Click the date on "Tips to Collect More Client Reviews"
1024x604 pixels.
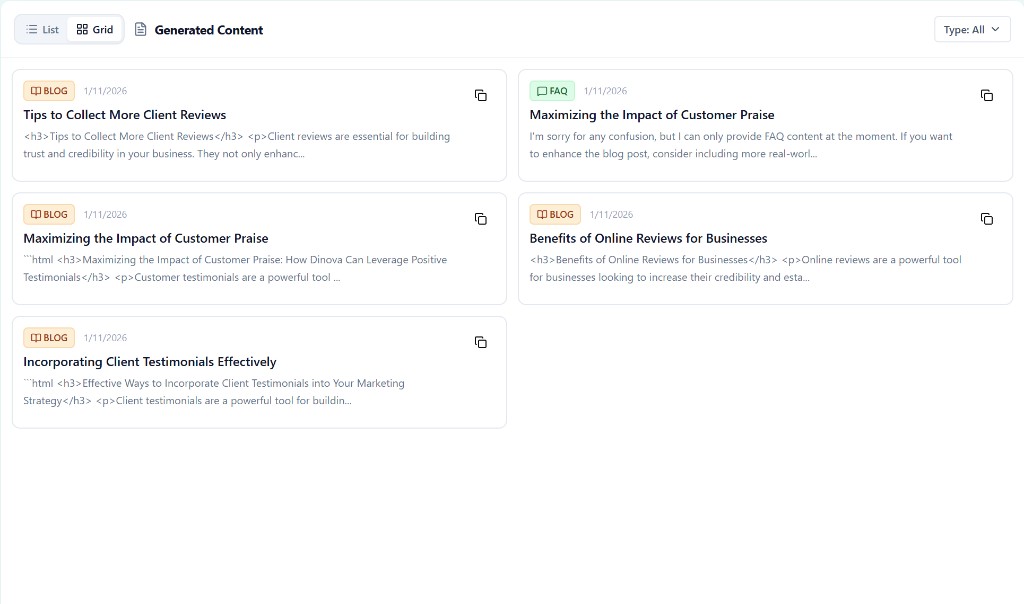[105, 91]
